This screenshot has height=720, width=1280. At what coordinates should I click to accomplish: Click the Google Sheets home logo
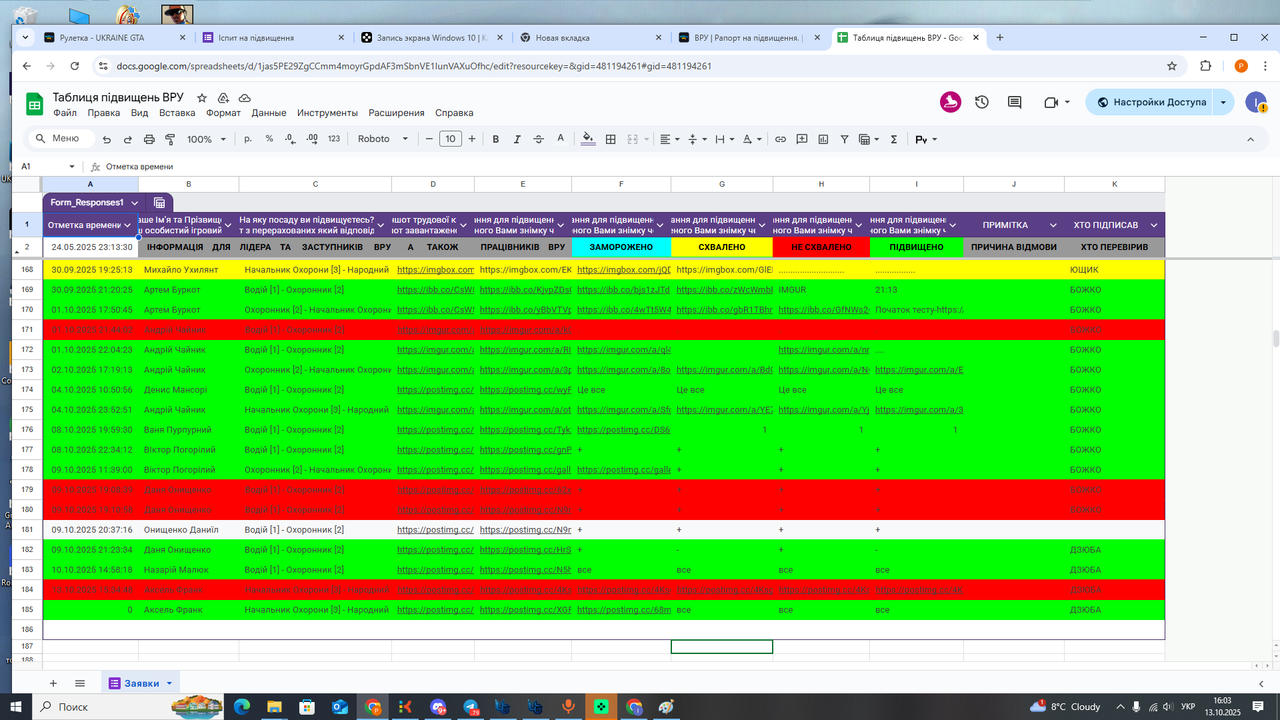tap(34, 103)
